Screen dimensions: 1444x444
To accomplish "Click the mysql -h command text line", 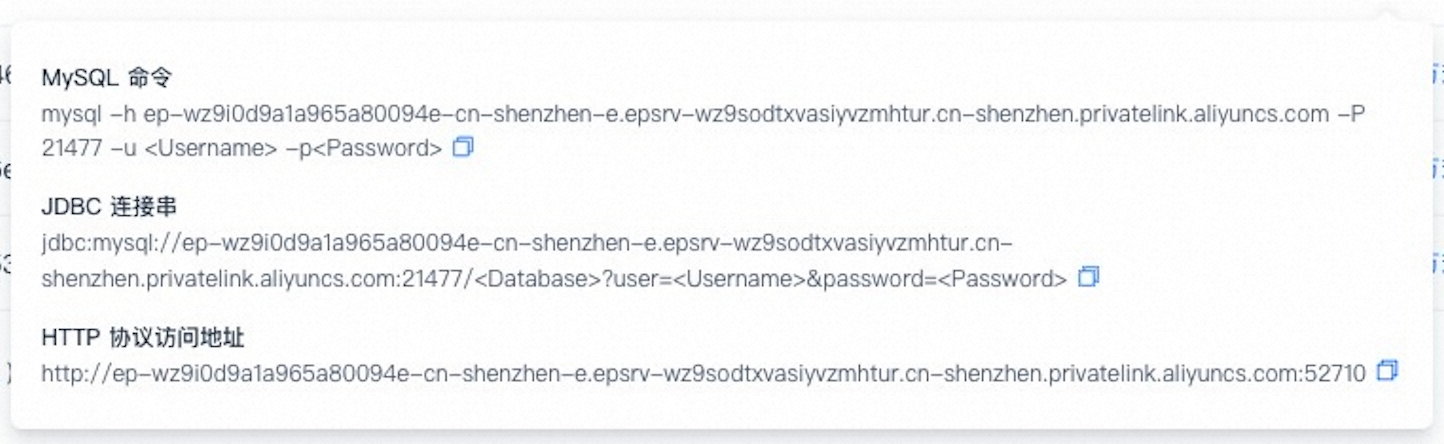I will (703, 114).
